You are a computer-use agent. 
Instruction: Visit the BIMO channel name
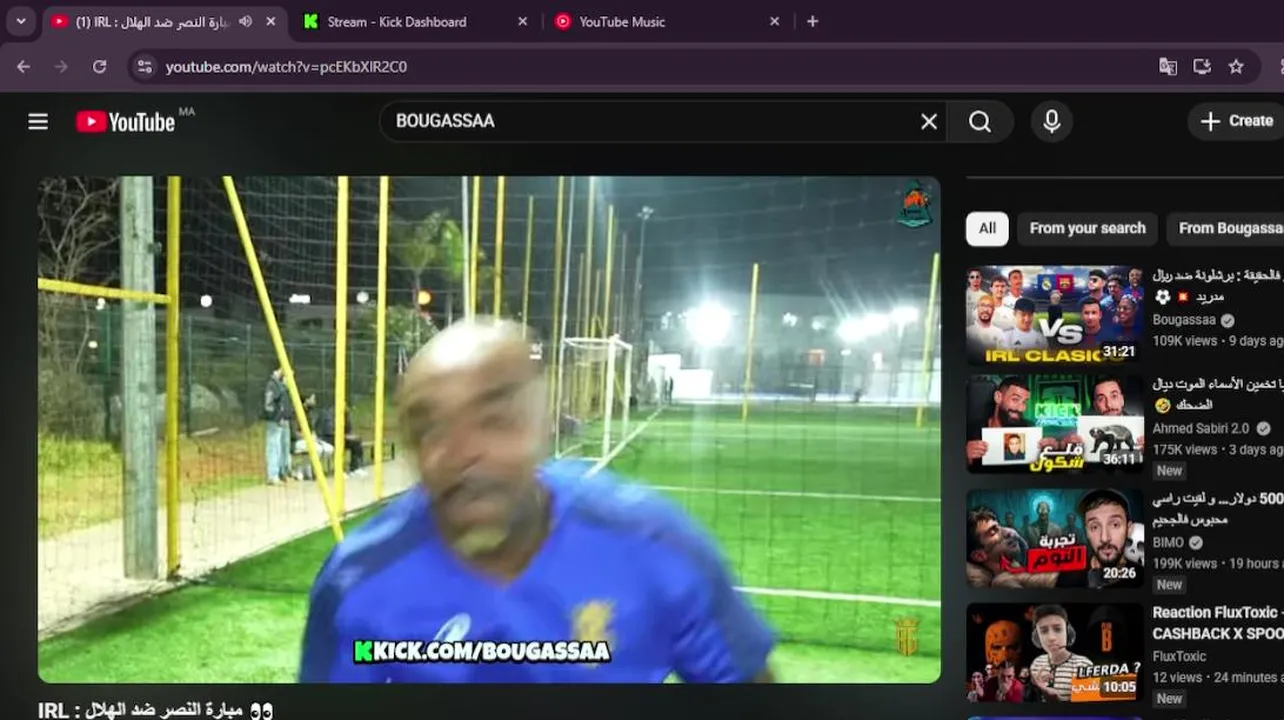pyautogui.click(x=1168, y=542)
